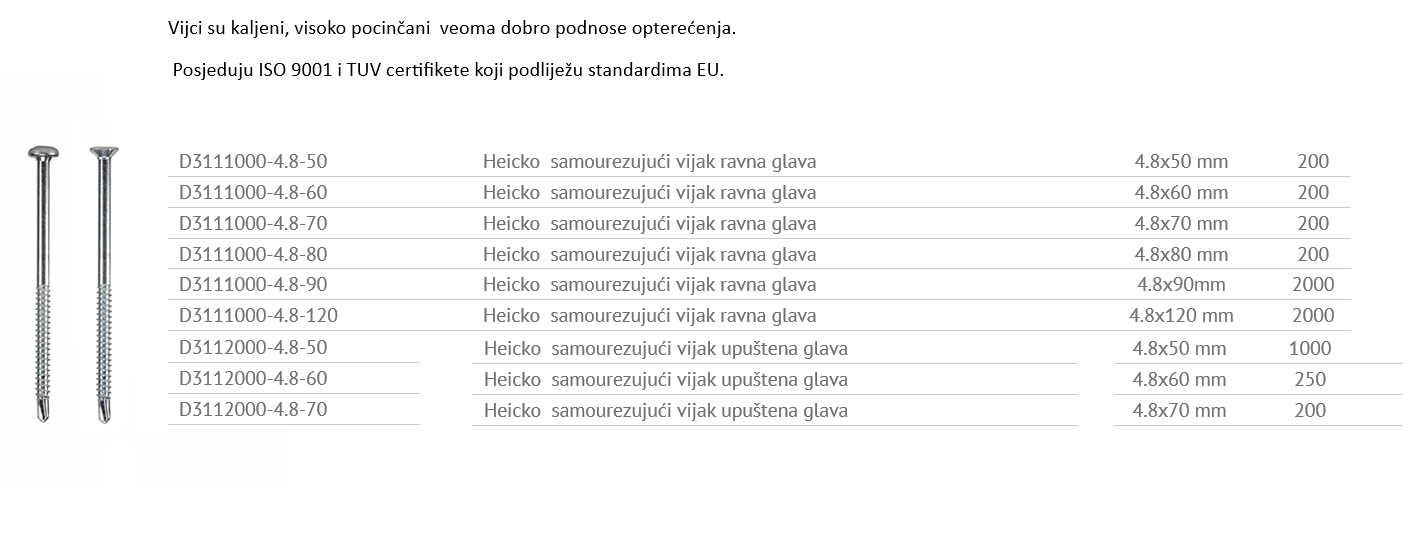Click the quantity 250 cell
The width and height of the screenshot is (1418, 559).
[x=1310, y=379]
